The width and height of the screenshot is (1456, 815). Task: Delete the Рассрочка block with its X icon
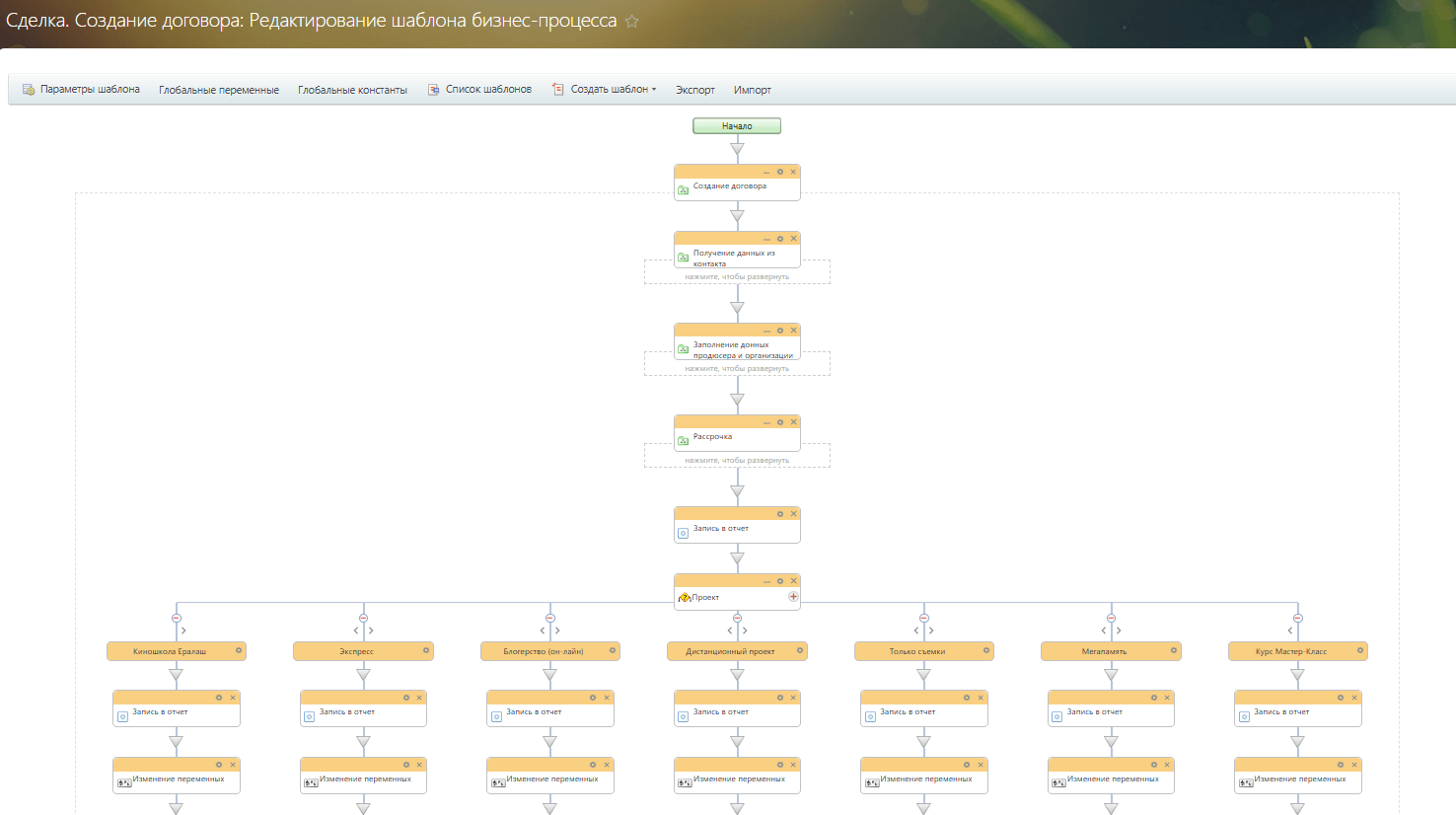point(793,422)
